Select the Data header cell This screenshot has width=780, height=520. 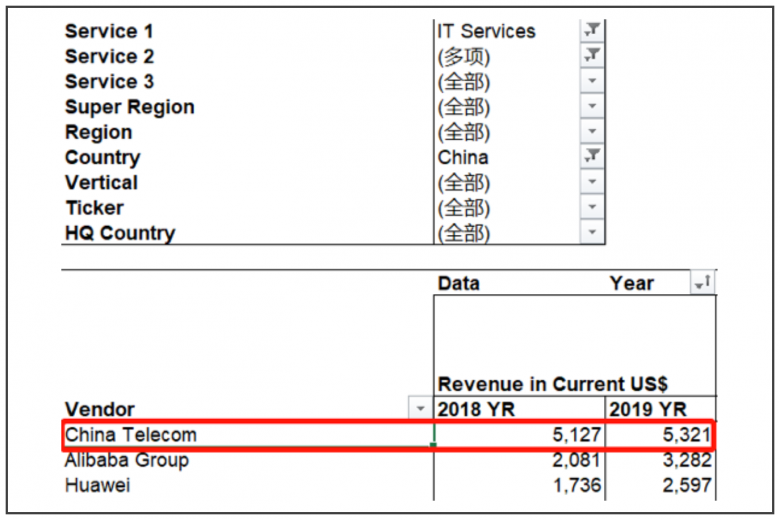pos(459,284)
